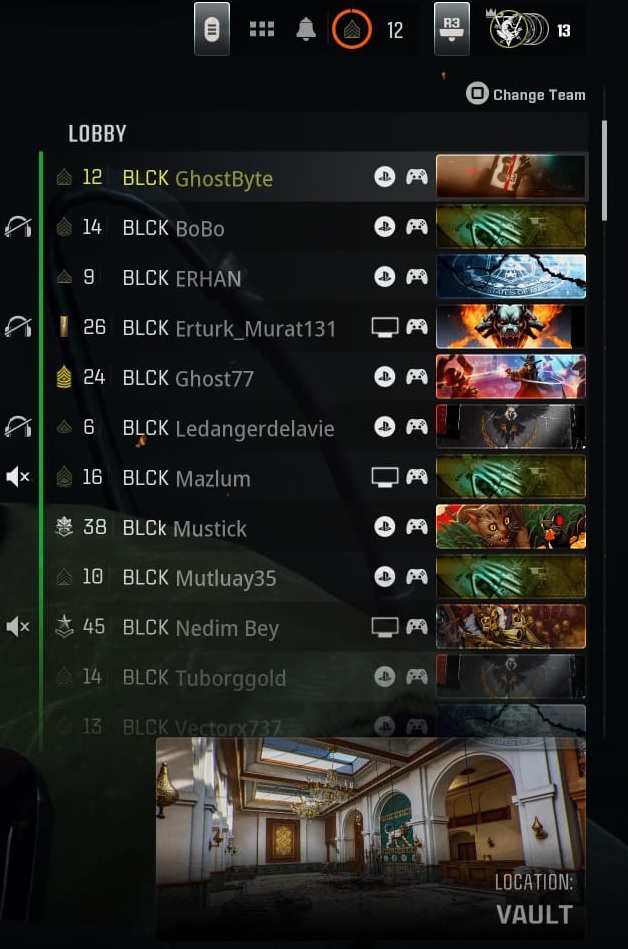Click the headset icon next to Ledangerdelavie
The height and width of the screenshot is (949, 628).
[18, 427]
